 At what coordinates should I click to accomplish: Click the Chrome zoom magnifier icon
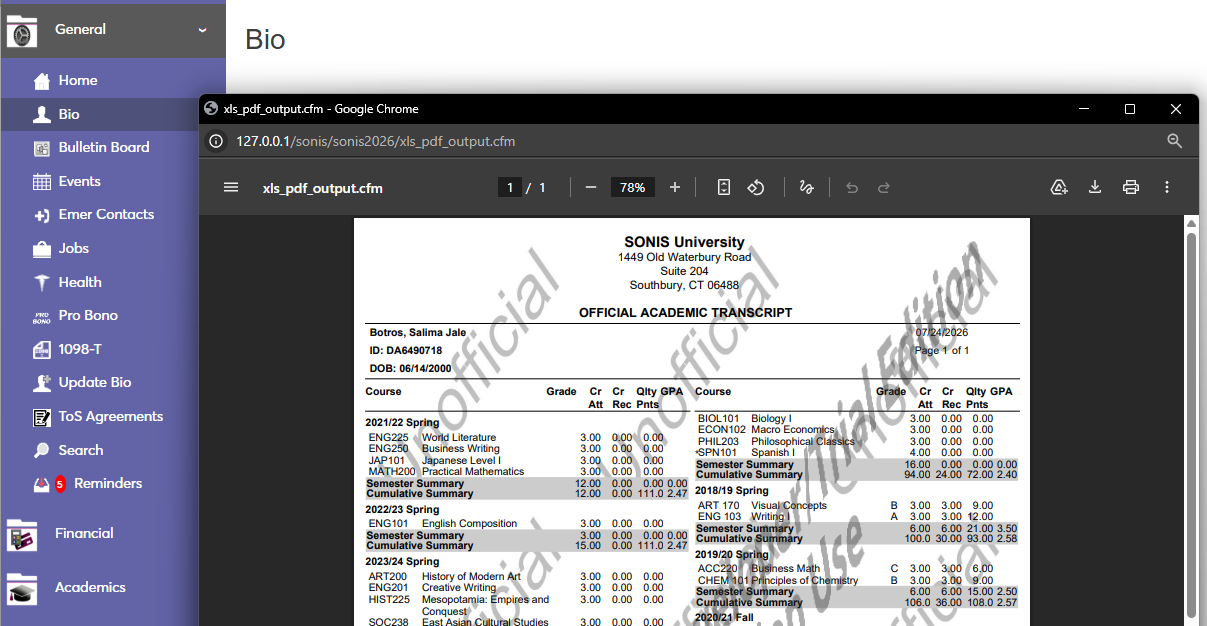coord(1175,141)
